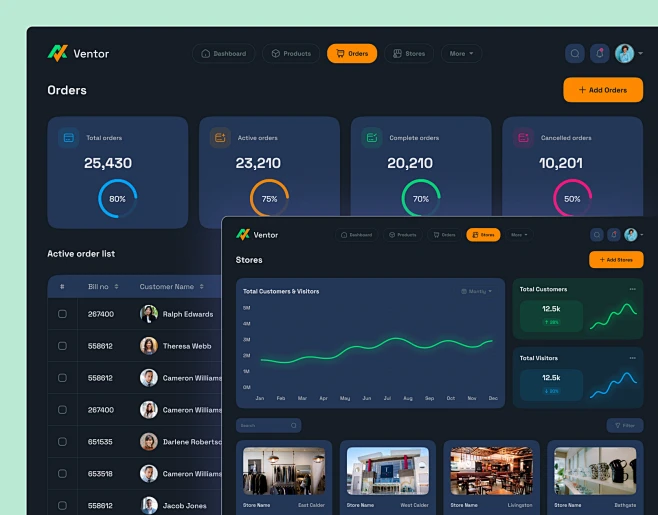The image size is (658, 515).
Task: Click the 50% Cancelled orders progress ring
Action: click(x=572, y=198)
